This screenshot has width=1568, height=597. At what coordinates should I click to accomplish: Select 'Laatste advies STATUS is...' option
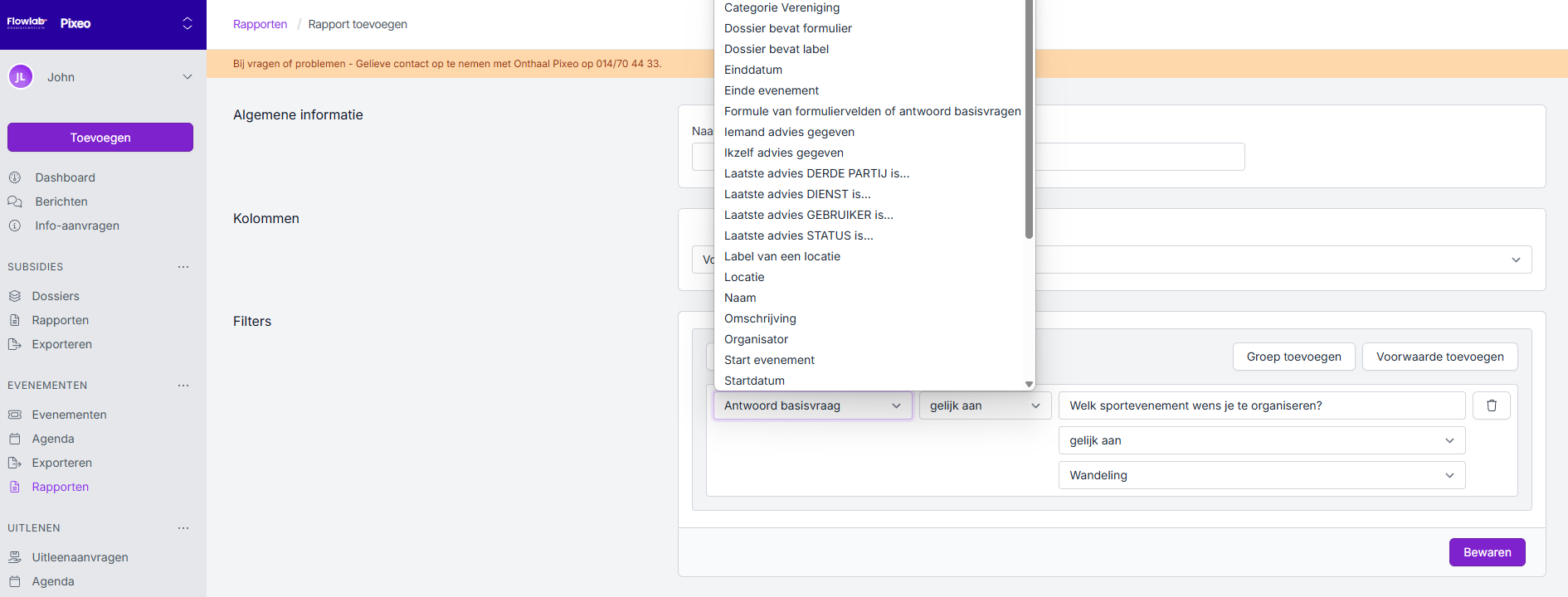pyautogui.click(x=798, y=235)
